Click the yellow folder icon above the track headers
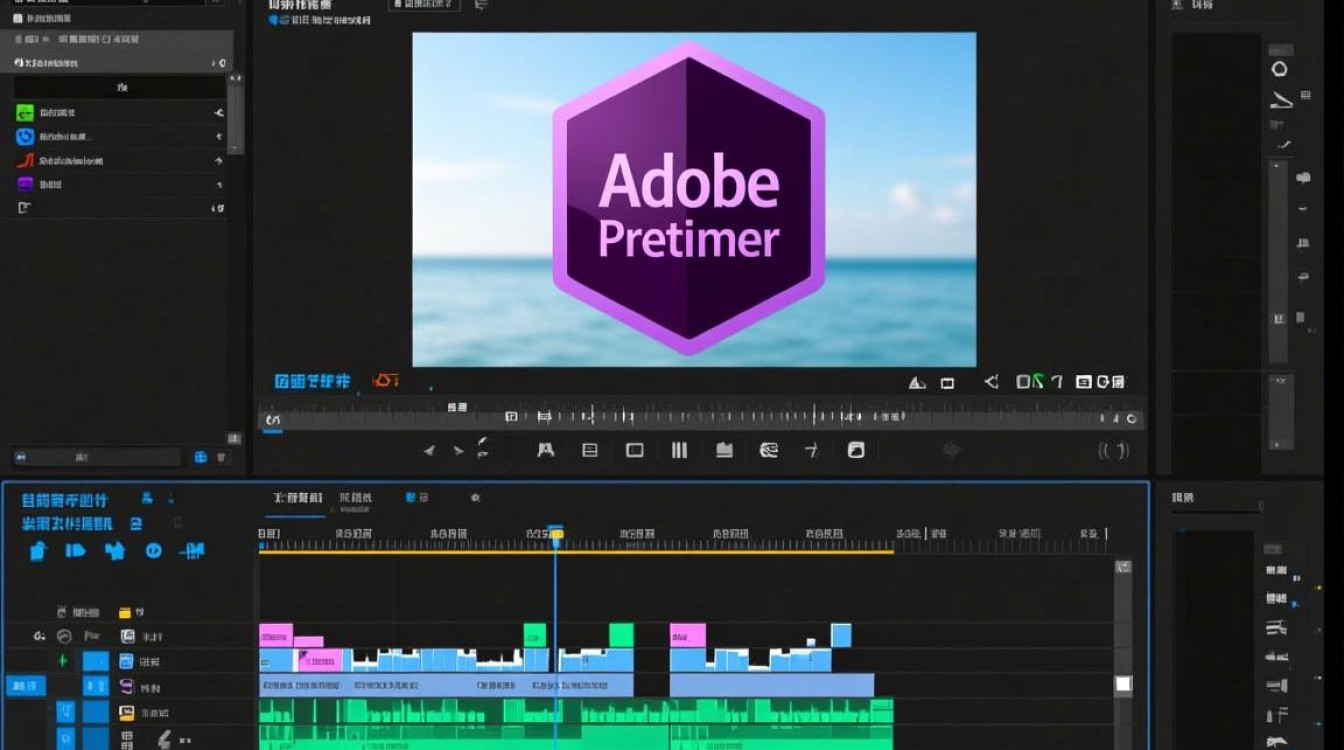This screenshot has width=1344, height=750. (x=125, y=612)
